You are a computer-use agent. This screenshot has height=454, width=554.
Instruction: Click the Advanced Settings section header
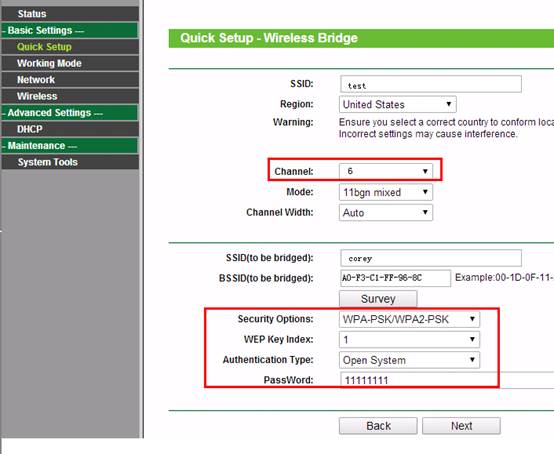[x=70, y=113]
